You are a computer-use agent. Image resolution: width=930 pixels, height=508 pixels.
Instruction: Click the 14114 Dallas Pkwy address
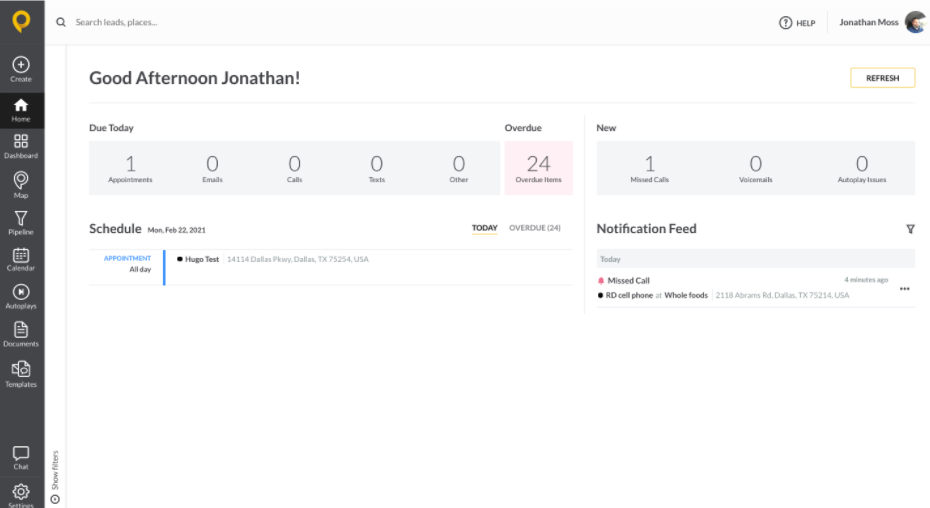[298, 259]
